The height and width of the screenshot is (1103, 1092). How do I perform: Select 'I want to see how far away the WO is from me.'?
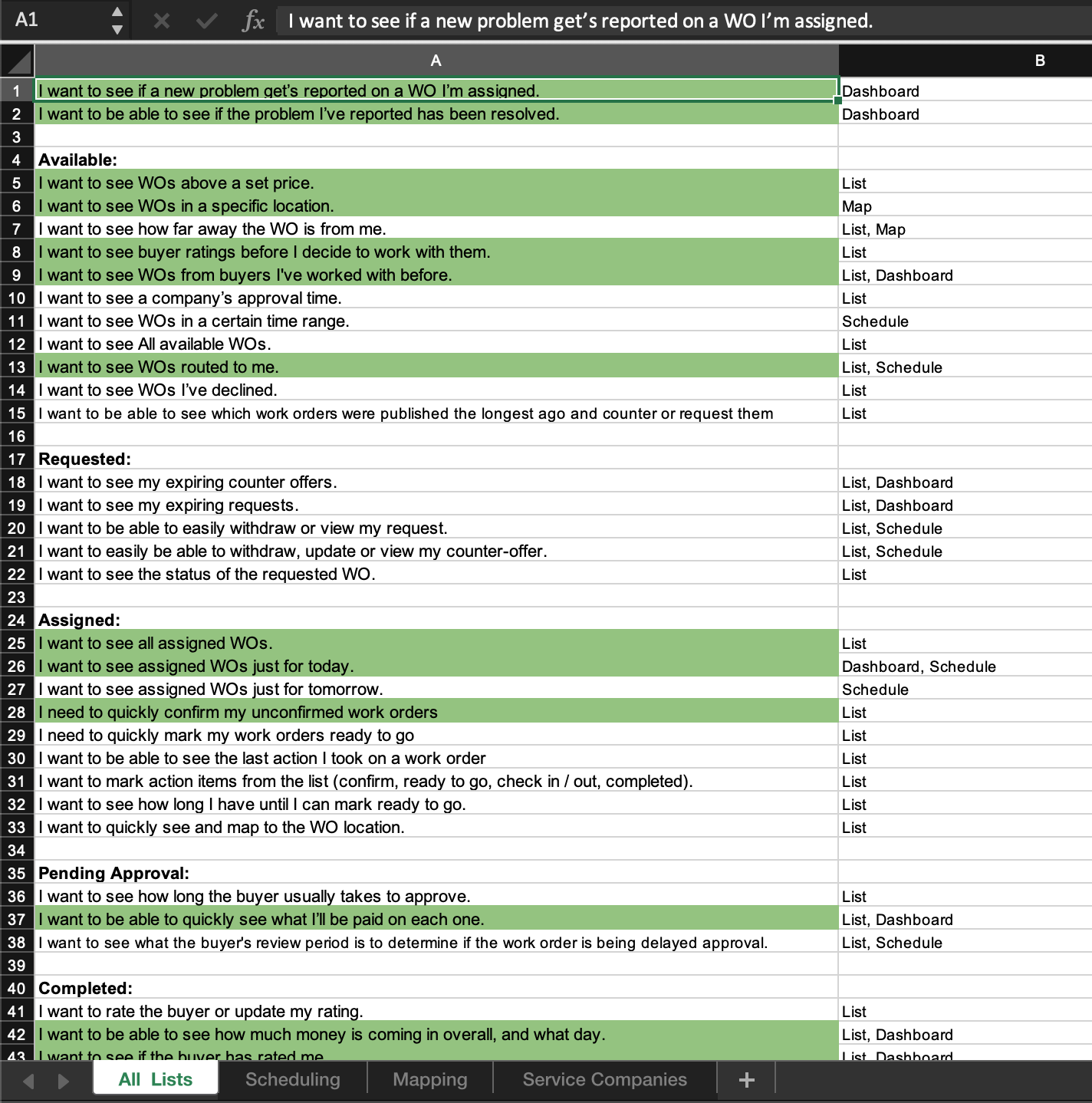coord(436,229)
